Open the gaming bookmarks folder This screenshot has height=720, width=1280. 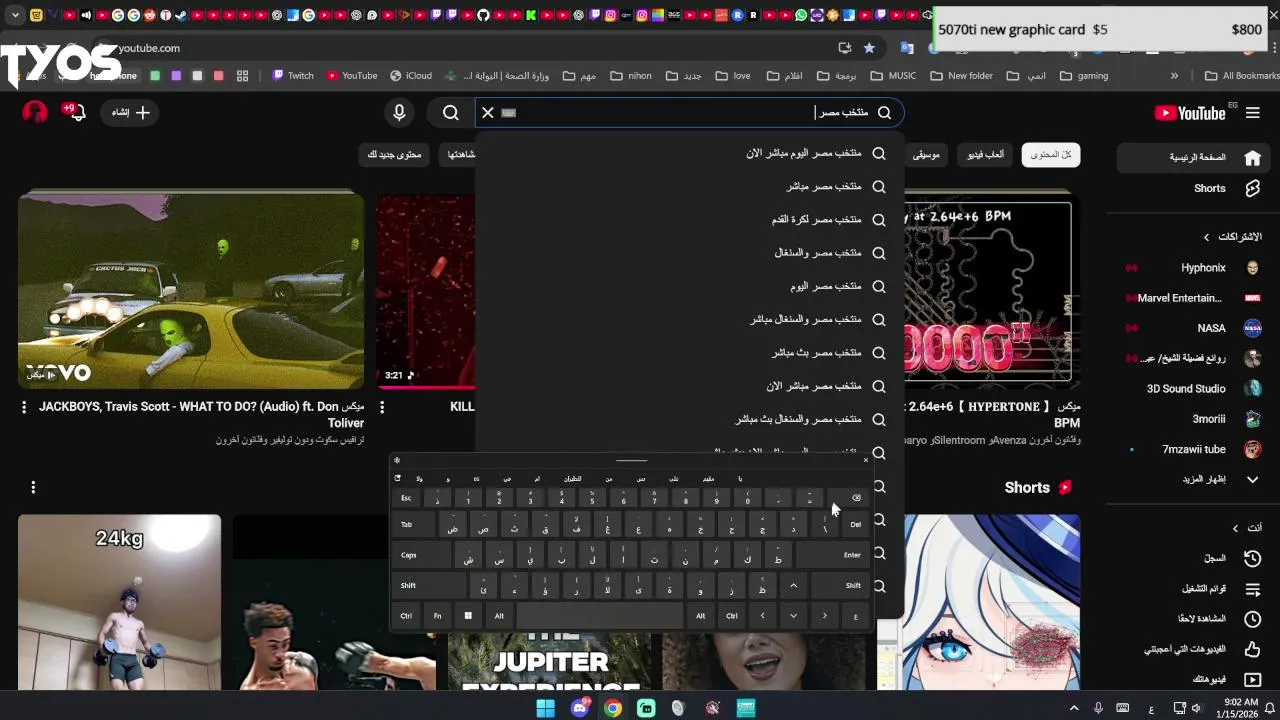(1084, 76)
